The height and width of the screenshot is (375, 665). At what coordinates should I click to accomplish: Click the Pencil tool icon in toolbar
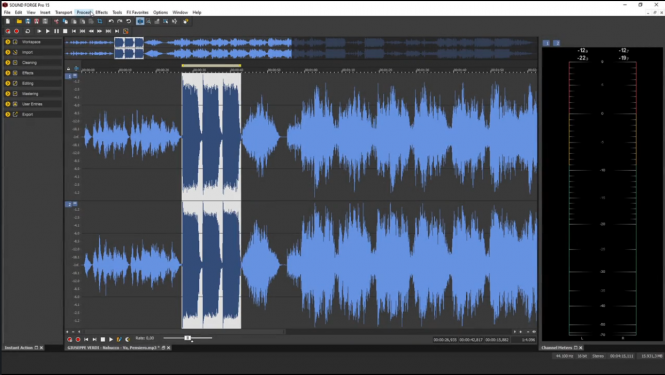click(x=157, y=21)
